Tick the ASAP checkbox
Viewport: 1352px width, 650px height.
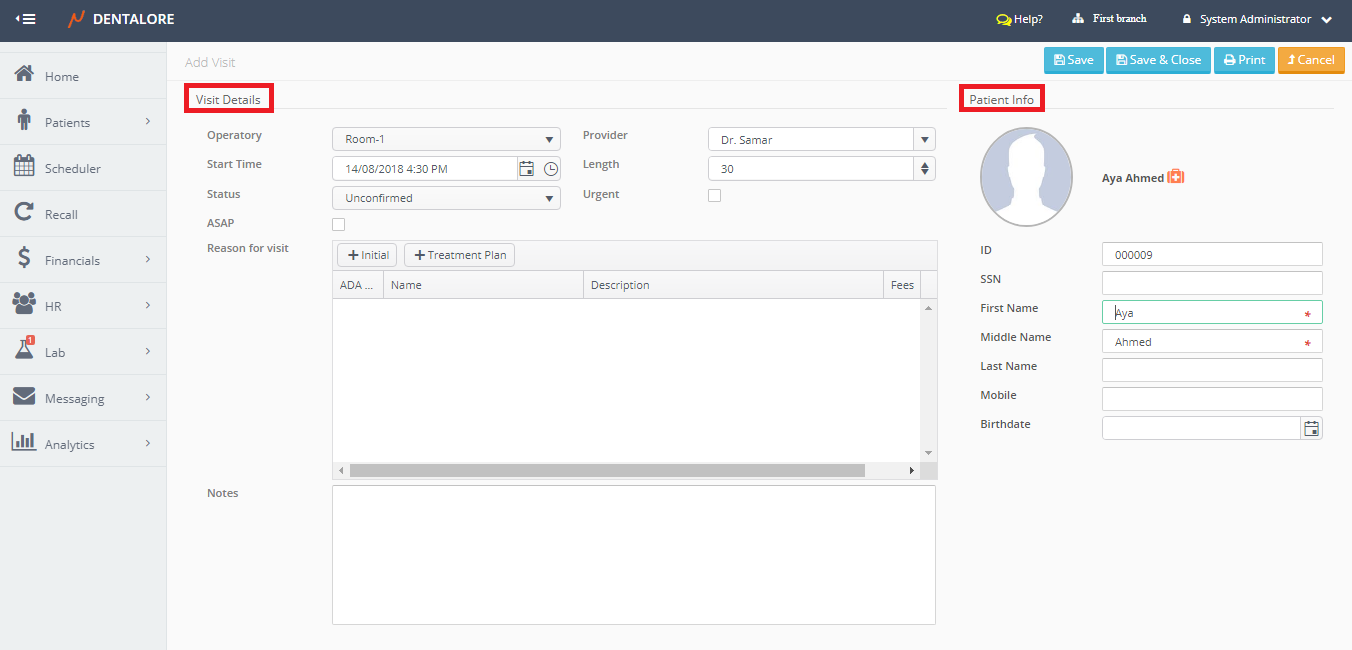pyautogui.click(x=338, y=224)
